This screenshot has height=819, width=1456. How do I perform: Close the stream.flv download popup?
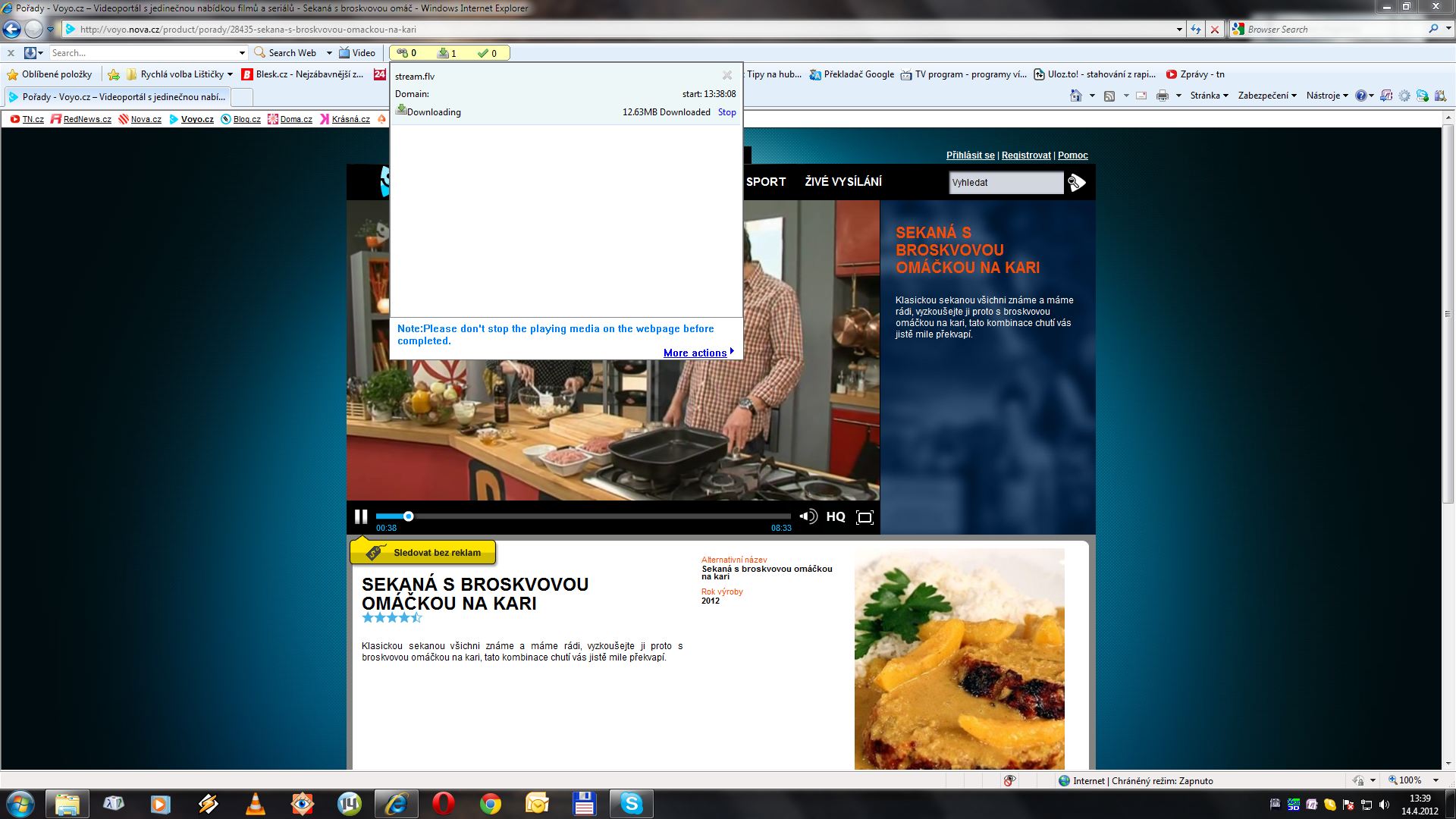[726, 75]
